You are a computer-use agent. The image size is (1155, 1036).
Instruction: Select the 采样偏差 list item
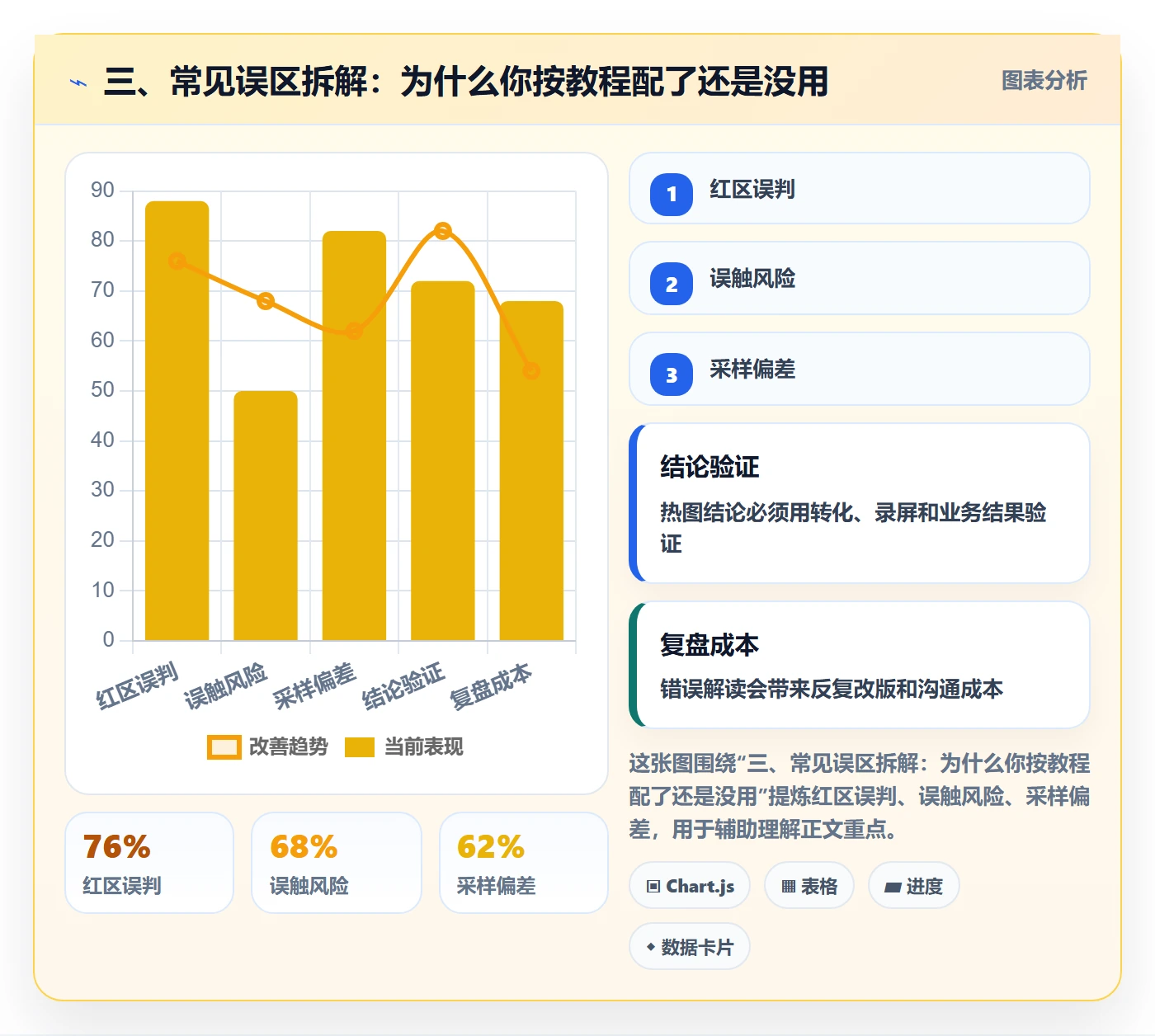(x=859, y=369)
